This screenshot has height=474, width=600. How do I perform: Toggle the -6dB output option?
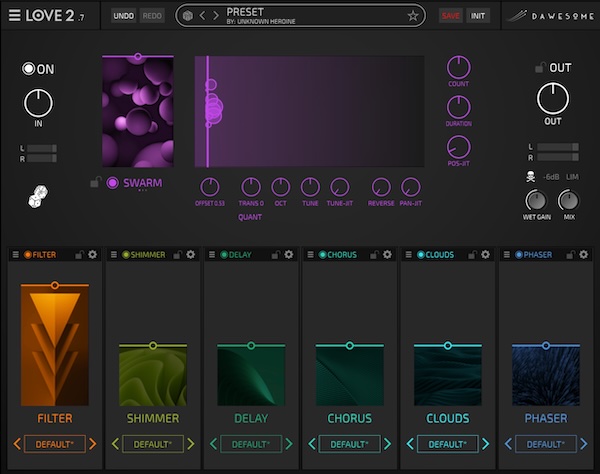551,177
